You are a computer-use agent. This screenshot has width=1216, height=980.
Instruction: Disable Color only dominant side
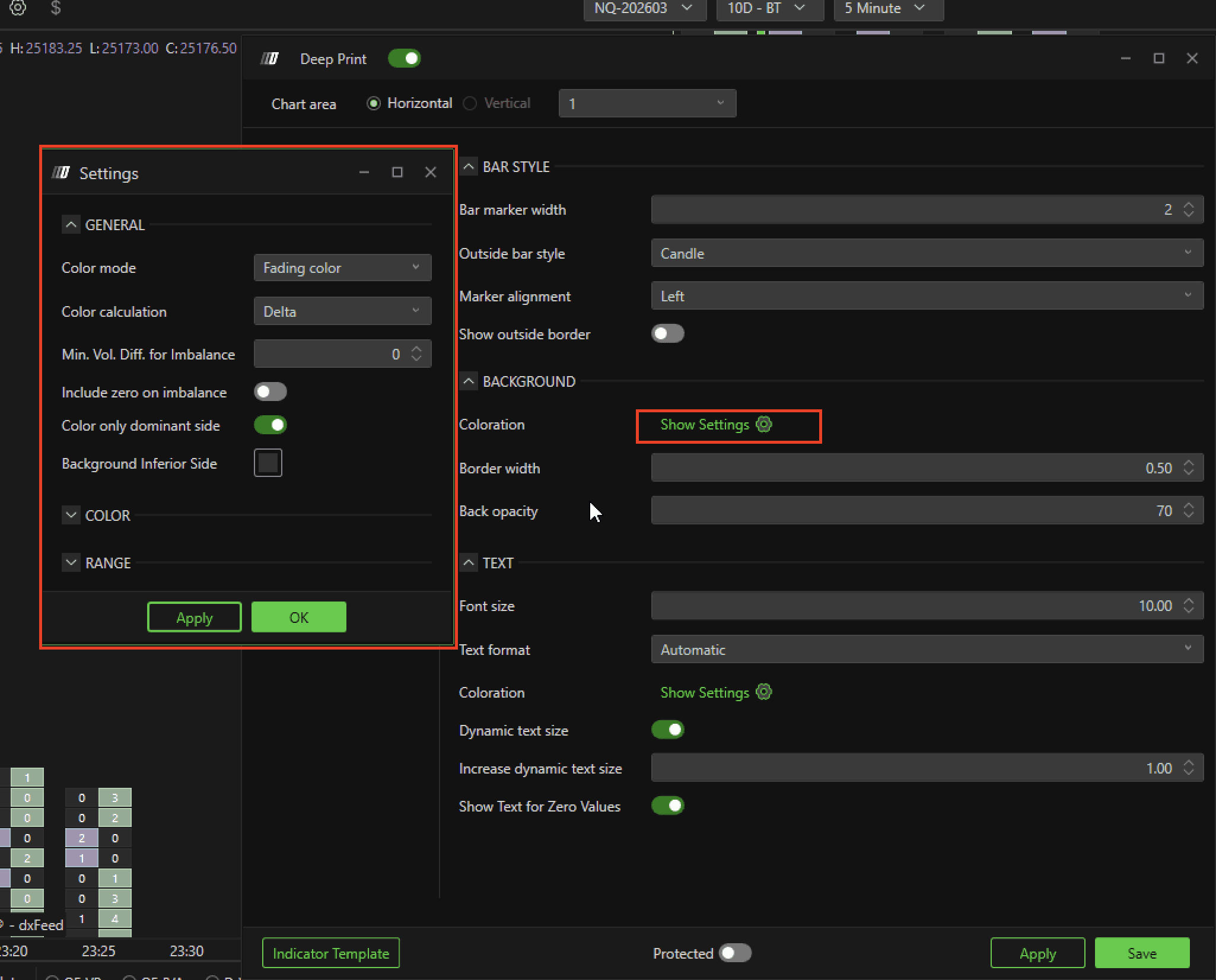coord(270,425)
